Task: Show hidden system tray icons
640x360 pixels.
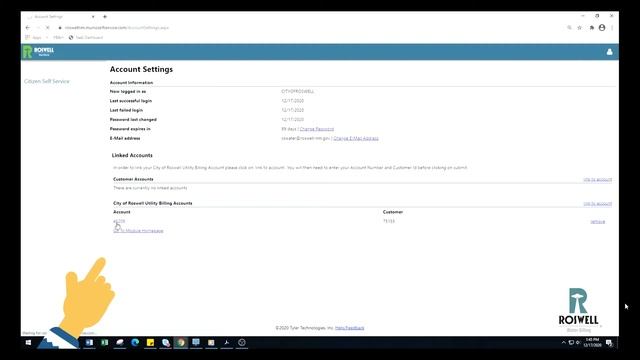Action: (x=564, y=342)
